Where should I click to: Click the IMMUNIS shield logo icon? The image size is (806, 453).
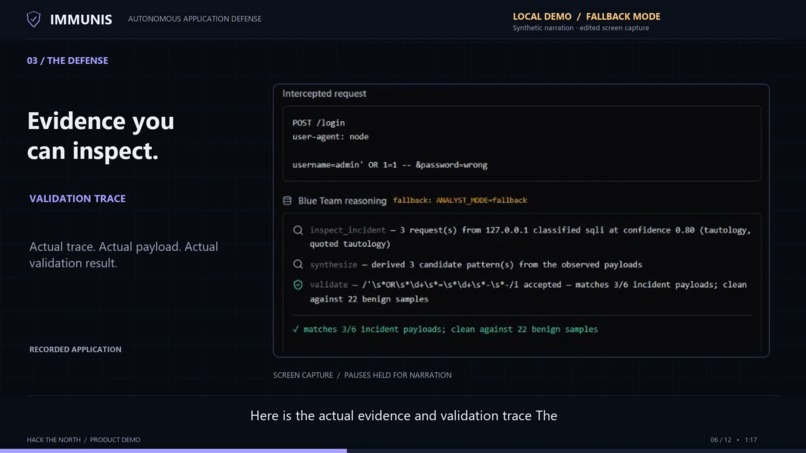coord(33,19)
